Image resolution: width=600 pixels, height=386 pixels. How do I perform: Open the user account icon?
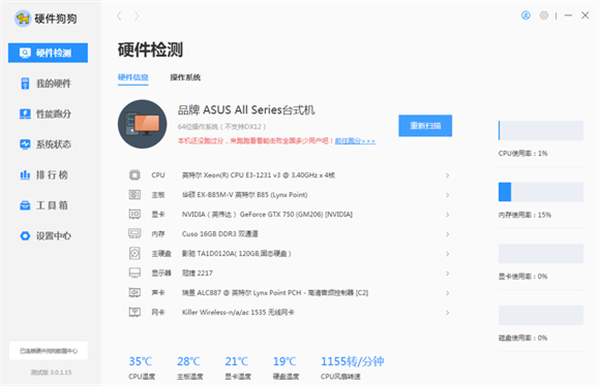coord(526,15)
